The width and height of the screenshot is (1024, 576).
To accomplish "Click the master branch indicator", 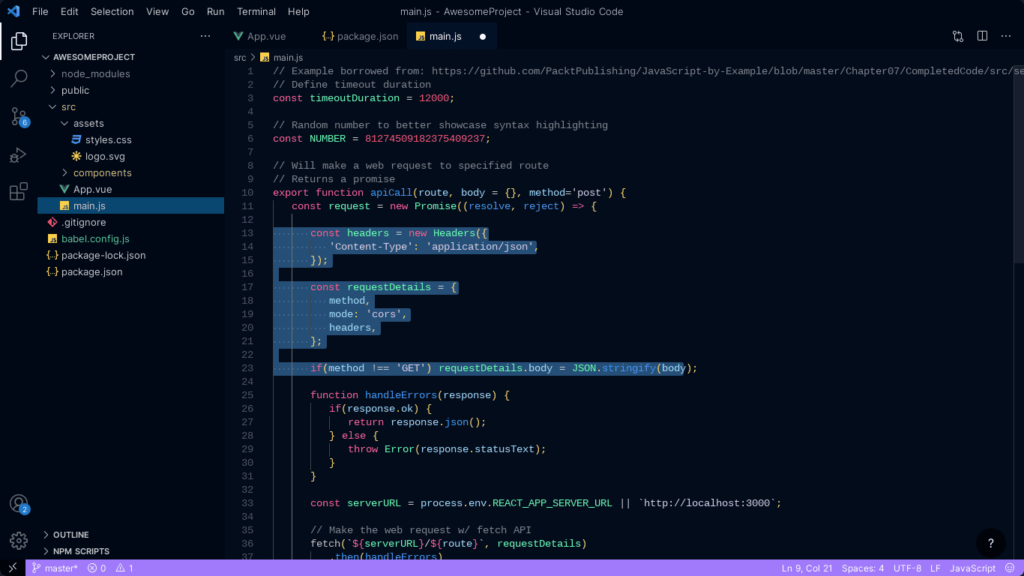I will pyautogui.click(x=54, y=568).
